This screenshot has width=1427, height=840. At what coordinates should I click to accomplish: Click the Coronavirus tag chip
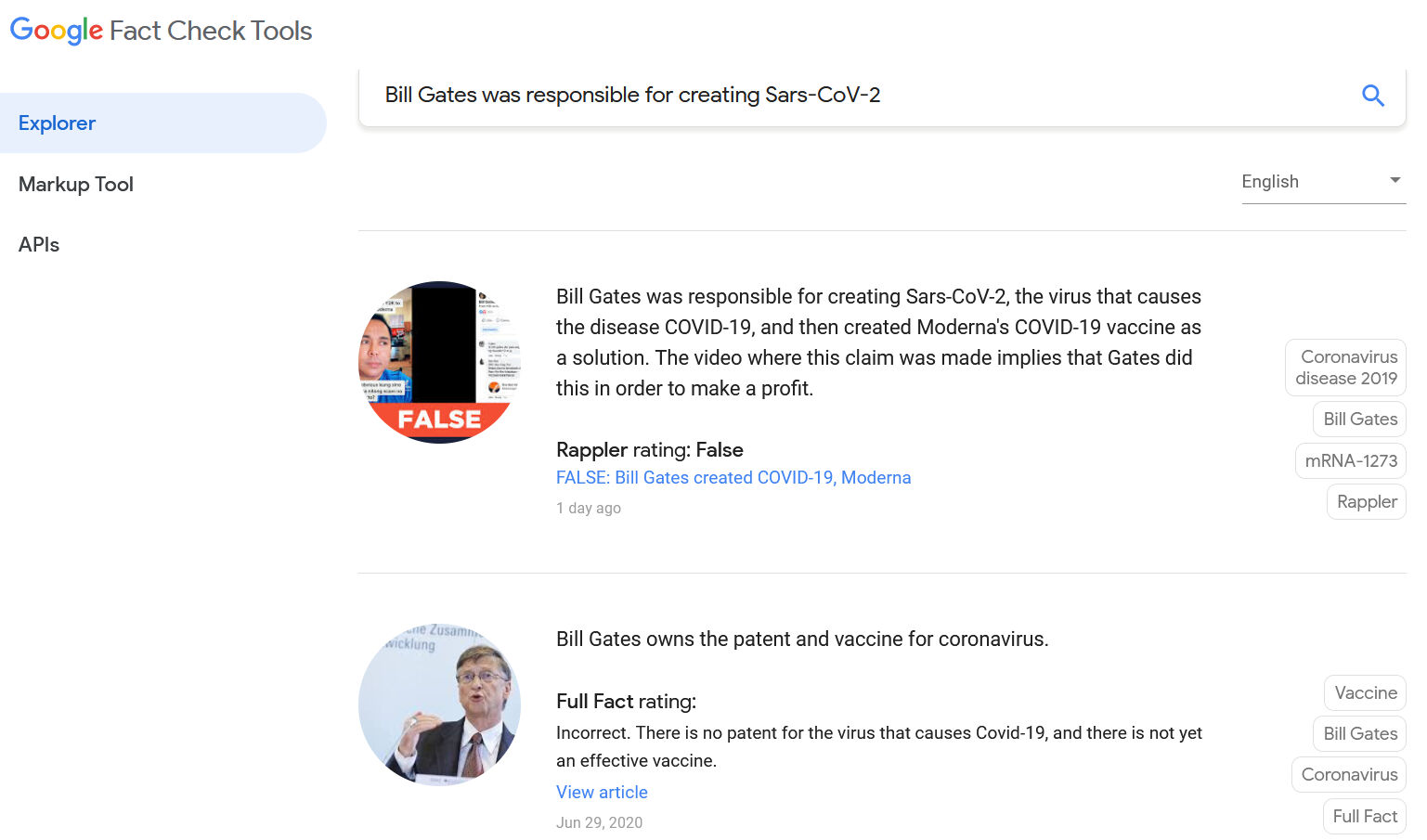1348,775
